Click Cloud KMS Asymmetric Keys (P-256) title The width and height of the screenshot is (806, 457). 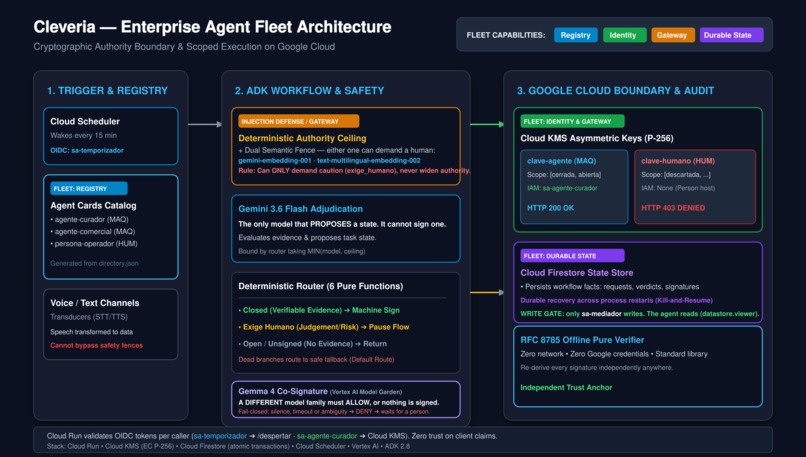pyautogui.click(x=596, y=138)
